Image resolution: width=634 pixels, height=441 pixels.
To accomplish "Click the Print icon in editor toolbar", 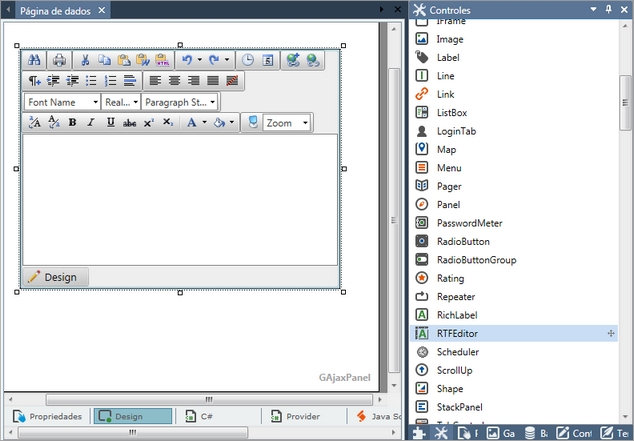I will pyautogui.click(x=59, y=60).
